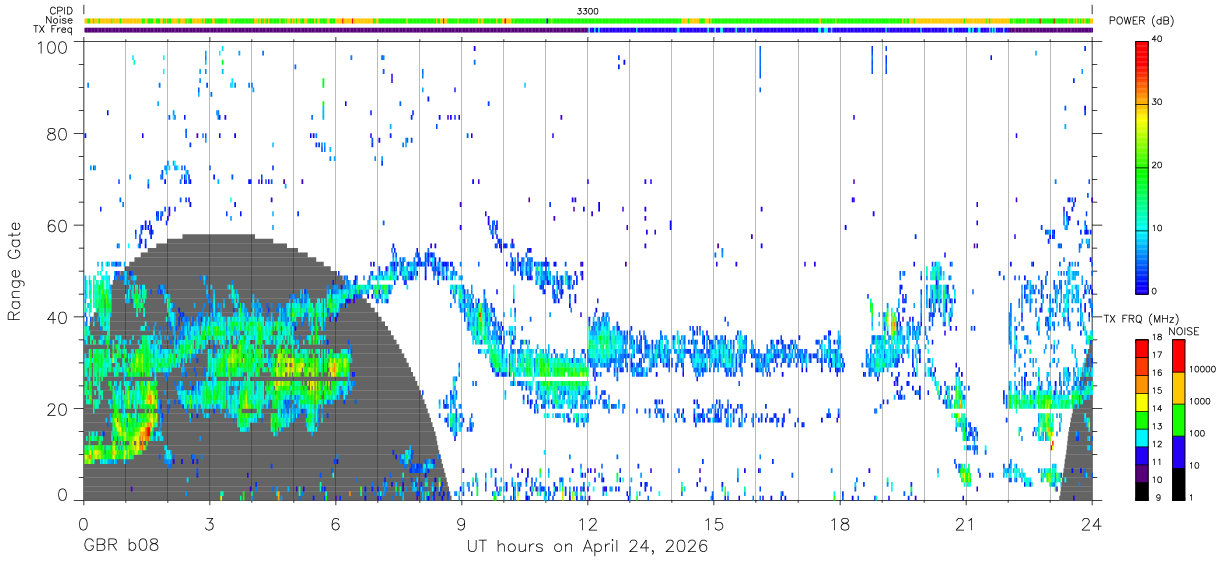
Task: Click the 18 tick on the UT hours axis
Action: [840, 522]
